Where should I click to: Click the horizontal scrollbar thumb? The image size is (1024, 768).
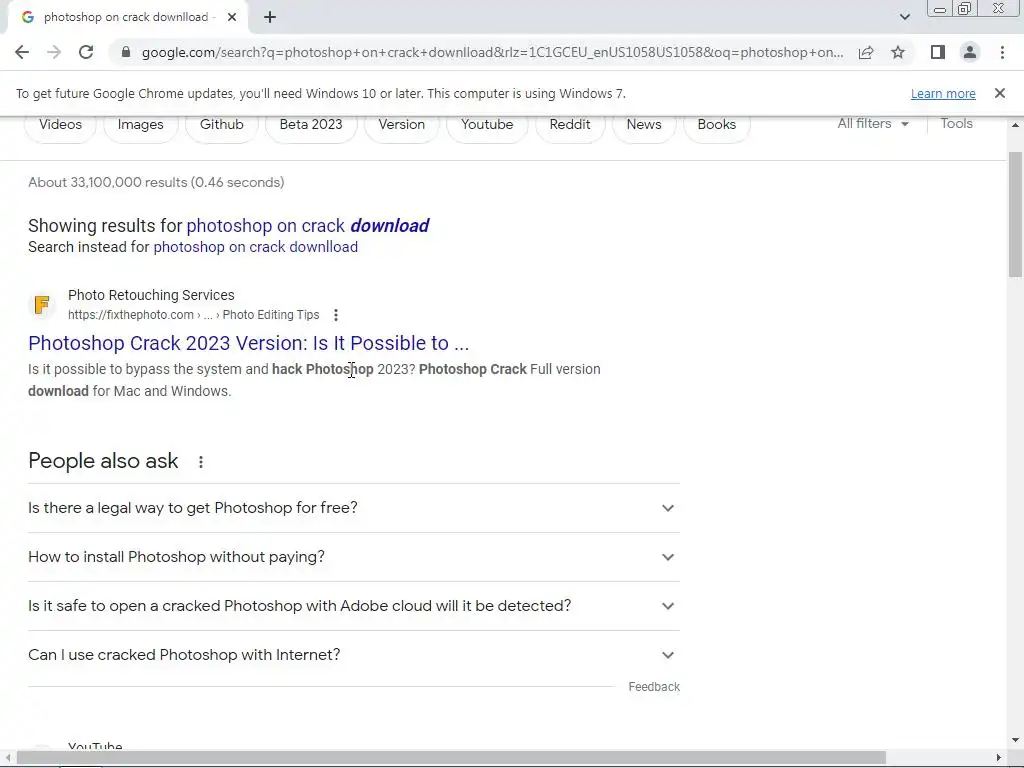click(x=451, y=758)
